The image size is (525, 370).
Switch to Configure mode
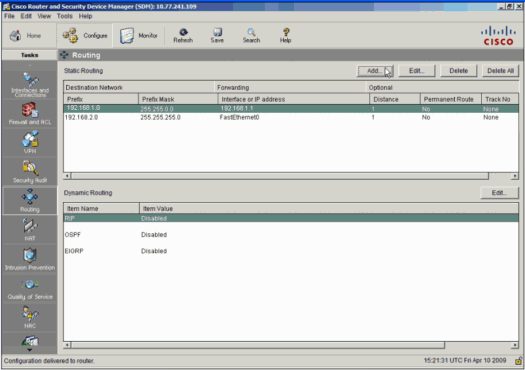pyautogui.click(x=85, y=35)
